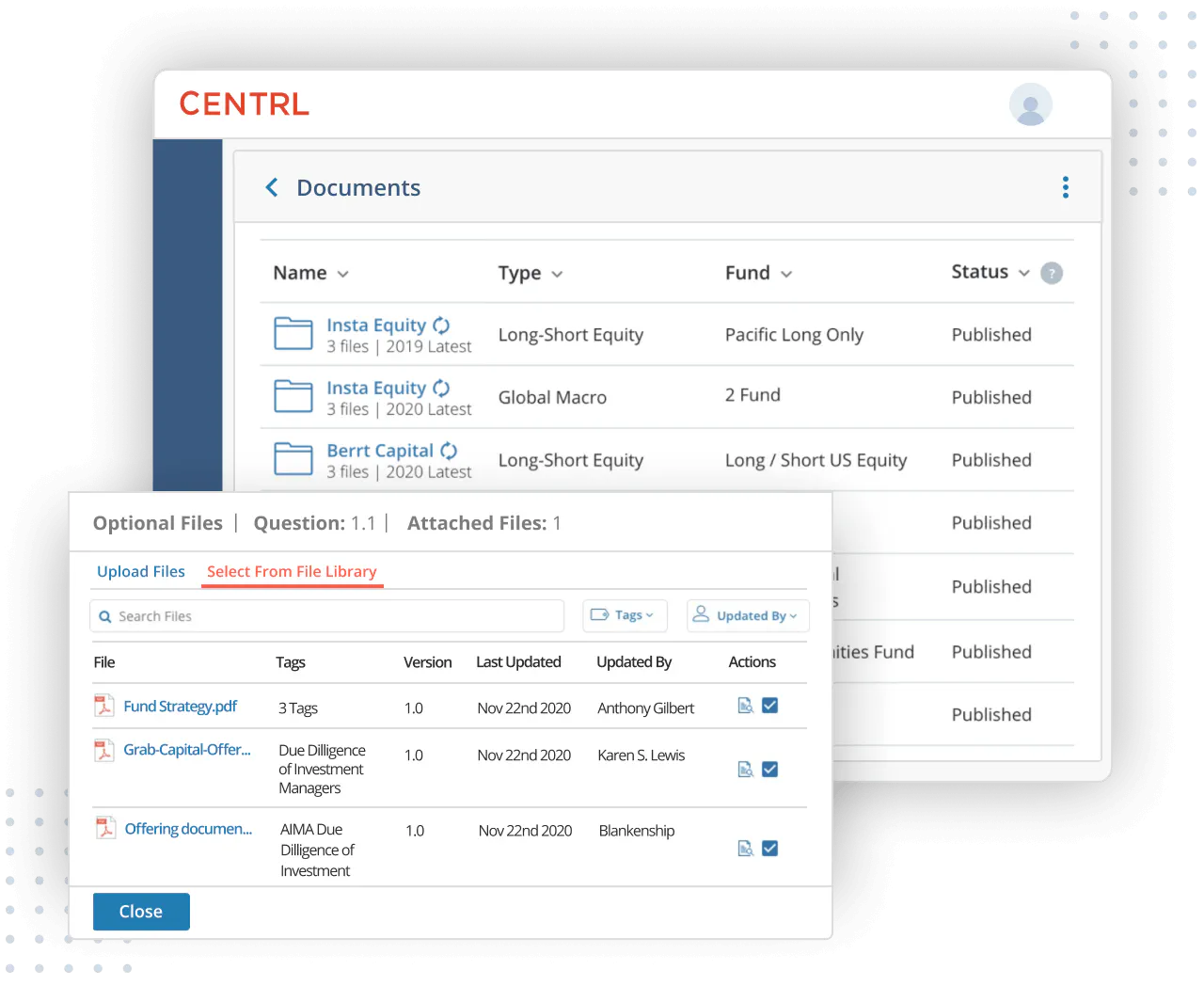Select the Select From File Library tab
1204x986 pixels.
click(292, 571)
